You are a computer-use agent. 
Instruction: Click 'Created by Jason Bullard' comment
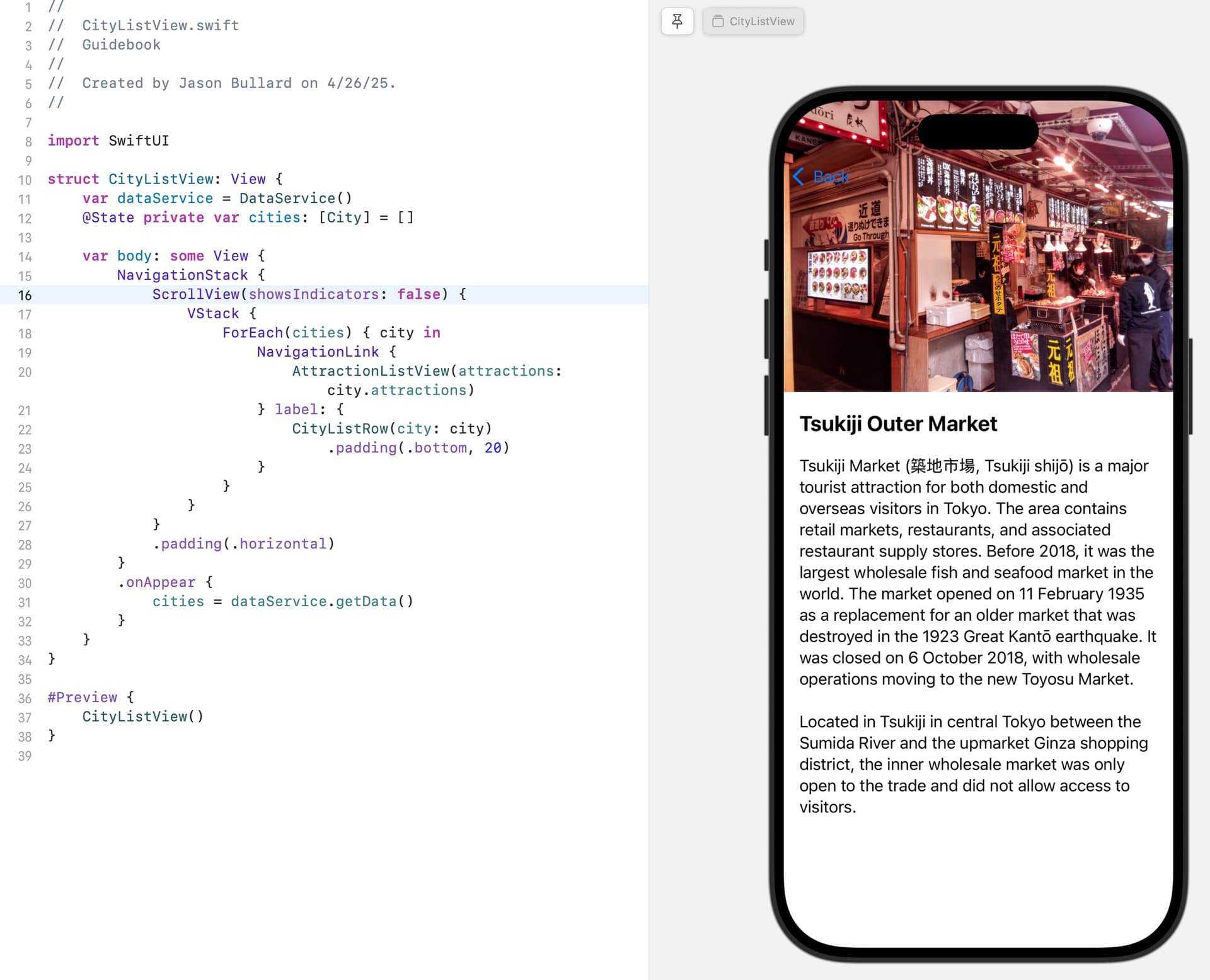(222, 83)
